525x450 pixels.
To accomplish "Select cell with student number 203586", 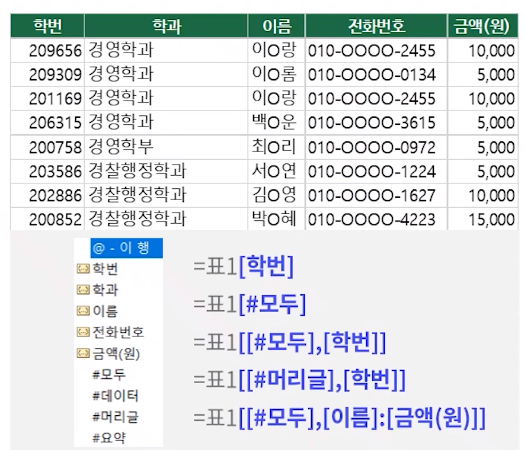I will [x=48, y=171].
